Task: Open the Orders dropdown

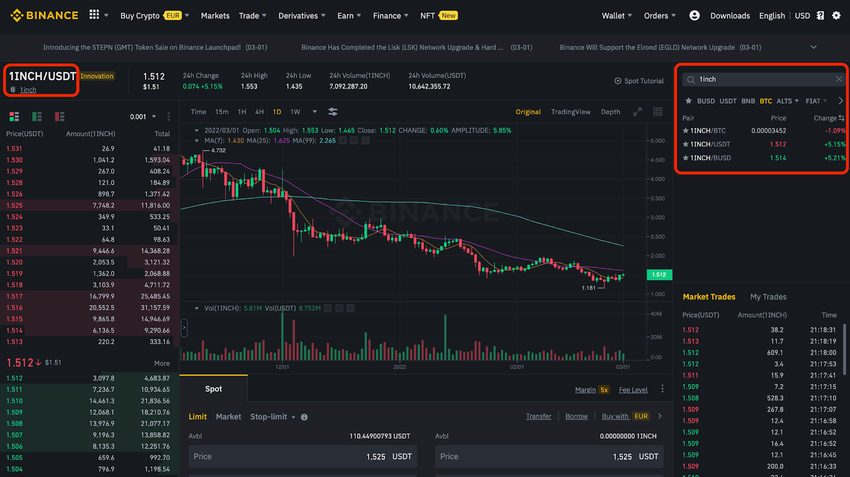Action: 660,16
